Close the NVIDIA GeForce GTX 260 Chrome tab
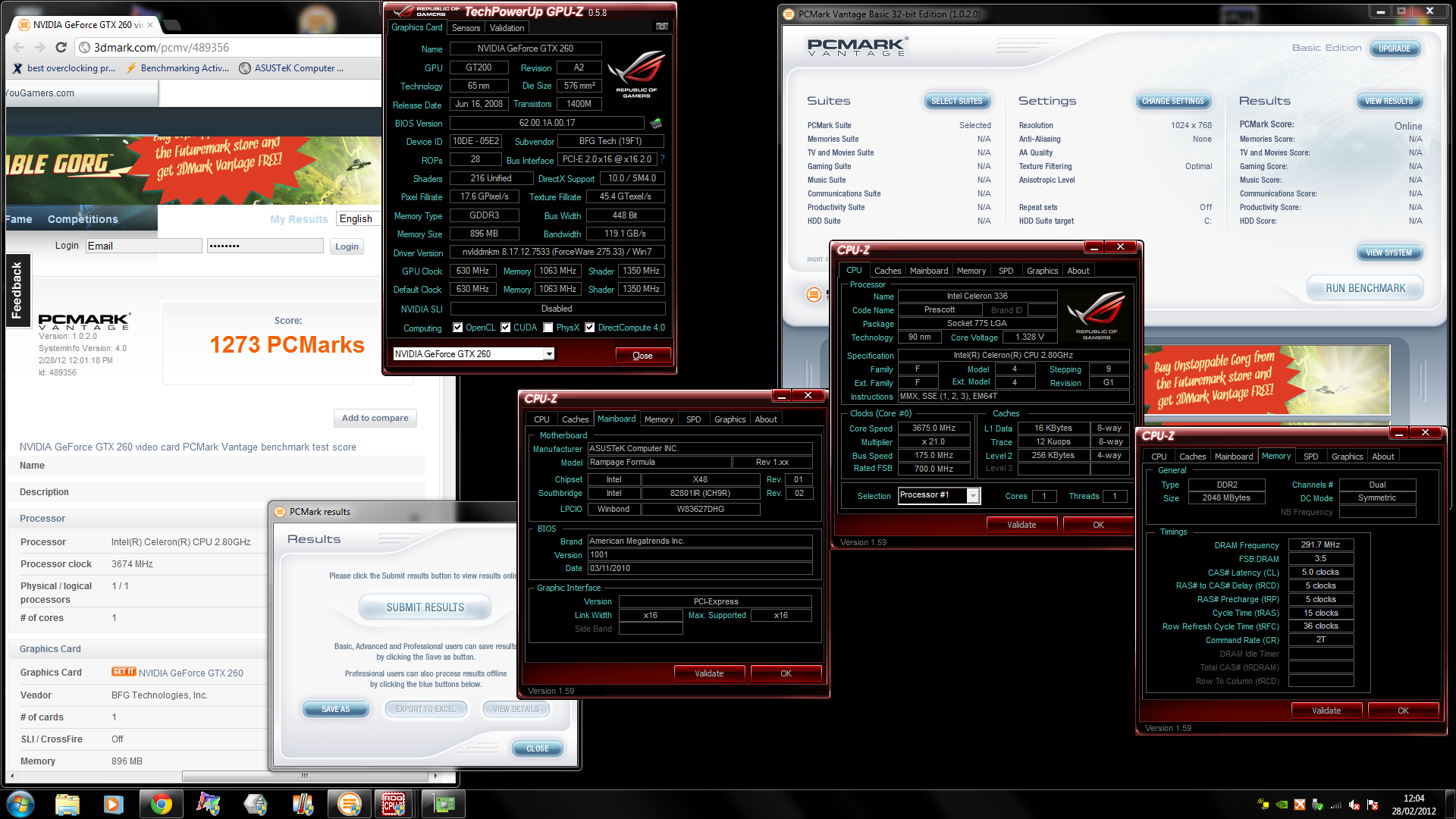The width and height of the screenshot is (1456, 819). [x=149, y=25]
